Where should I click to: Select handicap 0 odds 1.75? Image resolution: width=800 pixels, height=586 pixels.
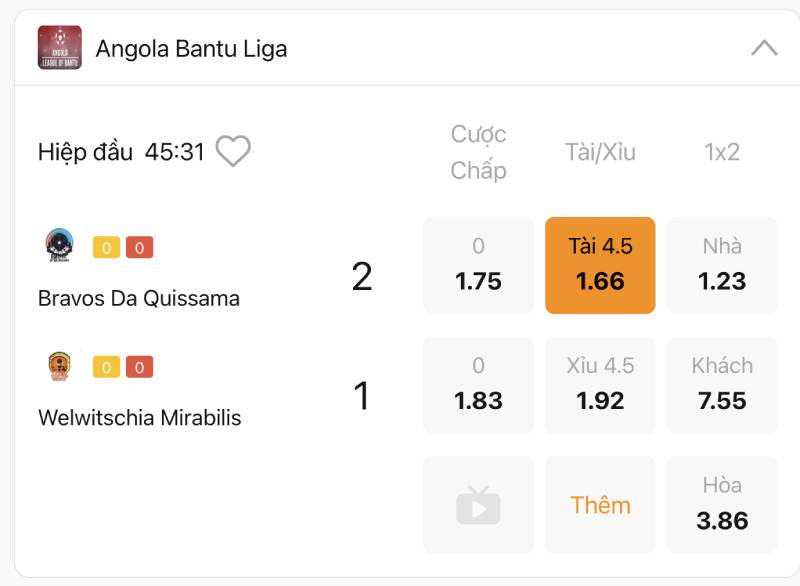click(x=478, y=265)
